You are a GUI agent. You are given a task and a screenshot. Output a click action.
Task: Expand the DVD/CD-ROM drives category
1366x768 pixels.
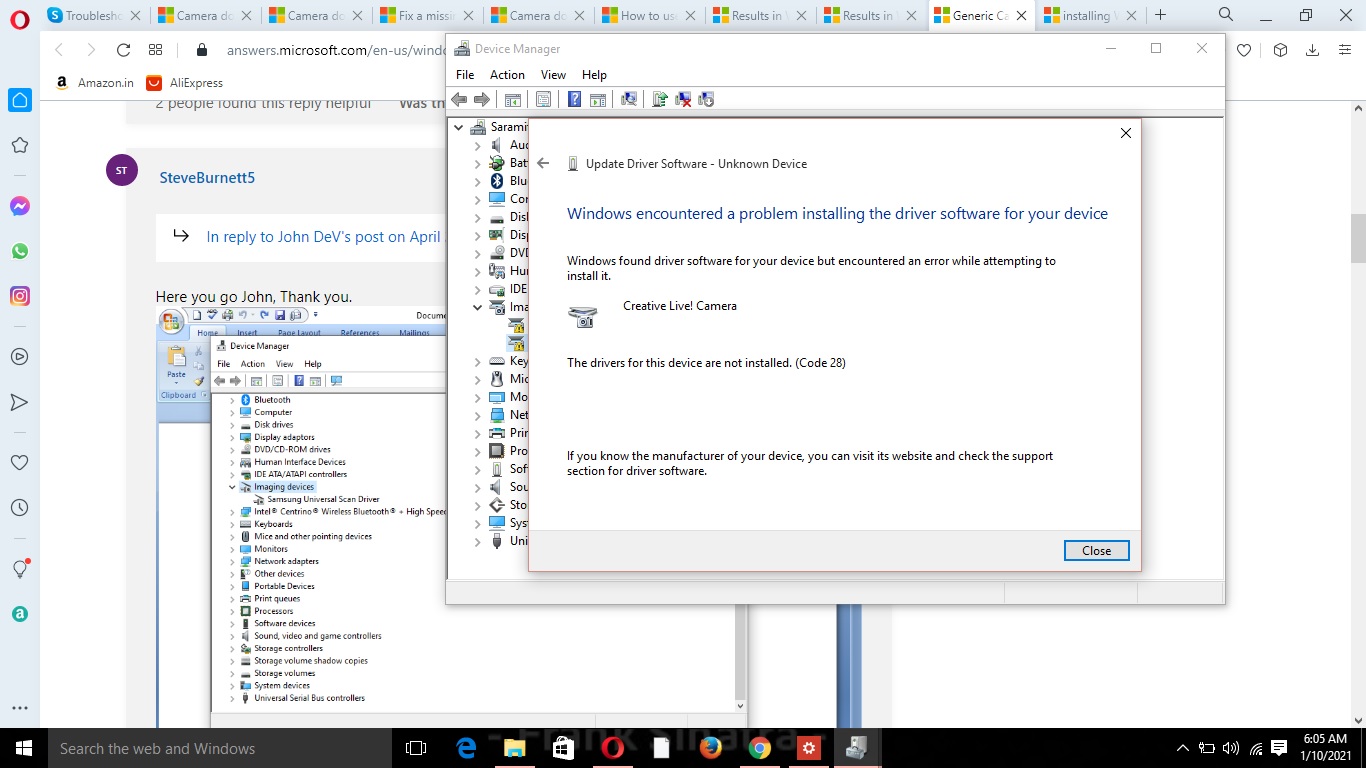pyautogui.click(x=477, y=253)
